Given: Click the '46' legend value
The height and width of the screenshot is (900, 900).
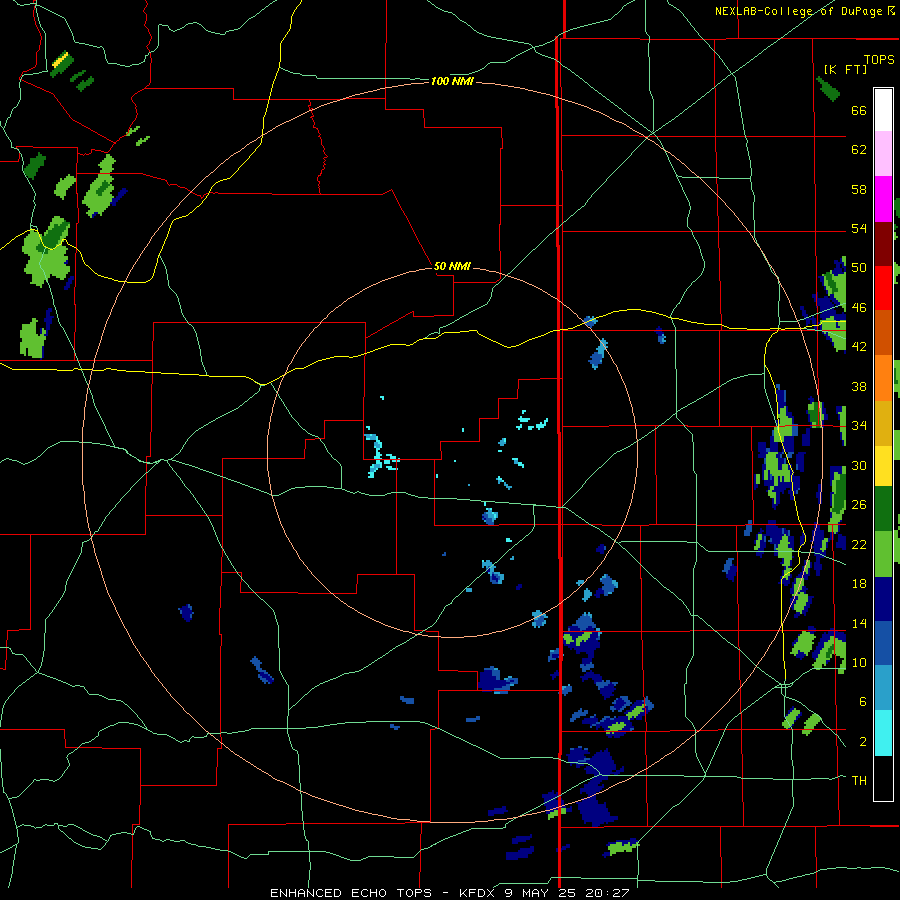Looking at the screenshot, I should (x=859, y=307).
